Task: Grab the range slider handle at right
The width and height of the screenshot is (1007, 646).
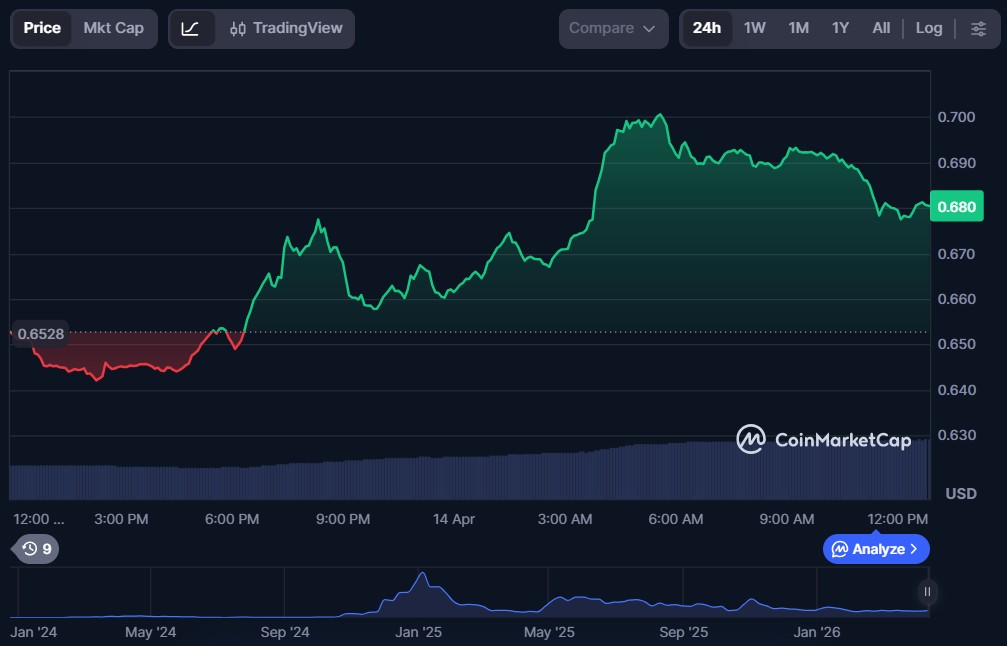Action: (x=927, y=592)
